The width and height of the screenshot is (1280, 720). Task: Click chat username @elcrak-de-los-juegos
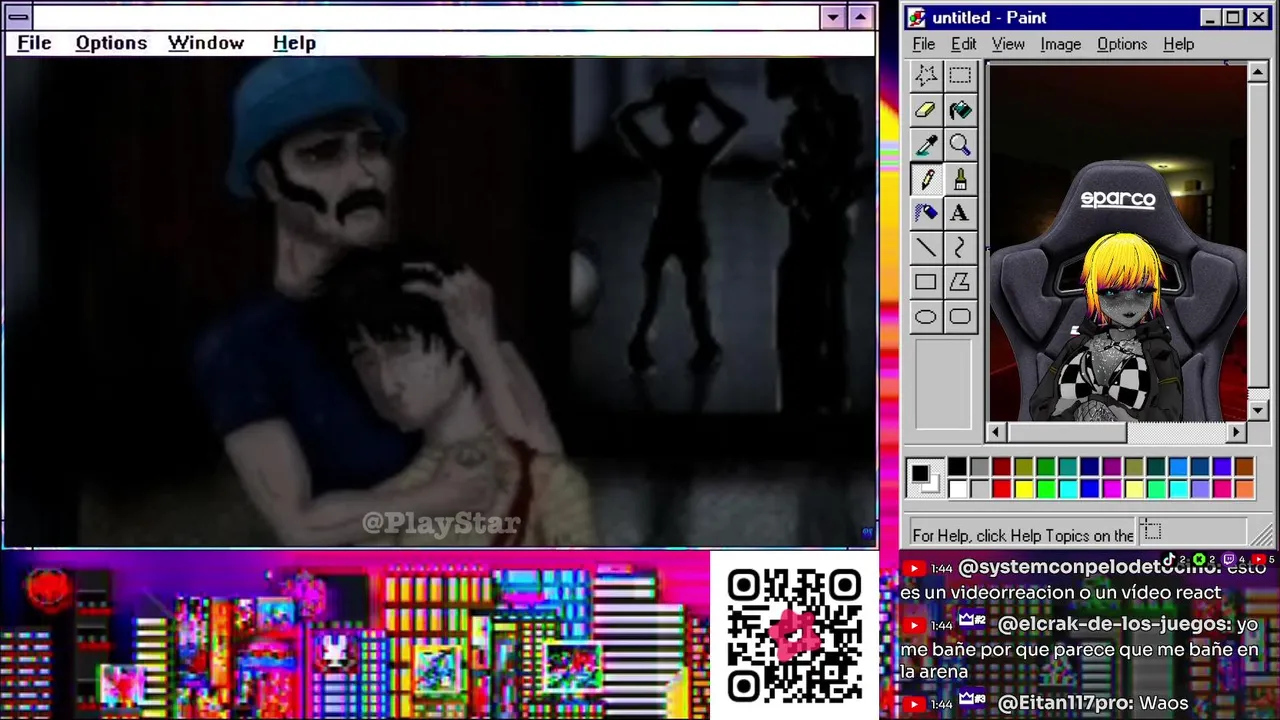tap(1113, 624)
